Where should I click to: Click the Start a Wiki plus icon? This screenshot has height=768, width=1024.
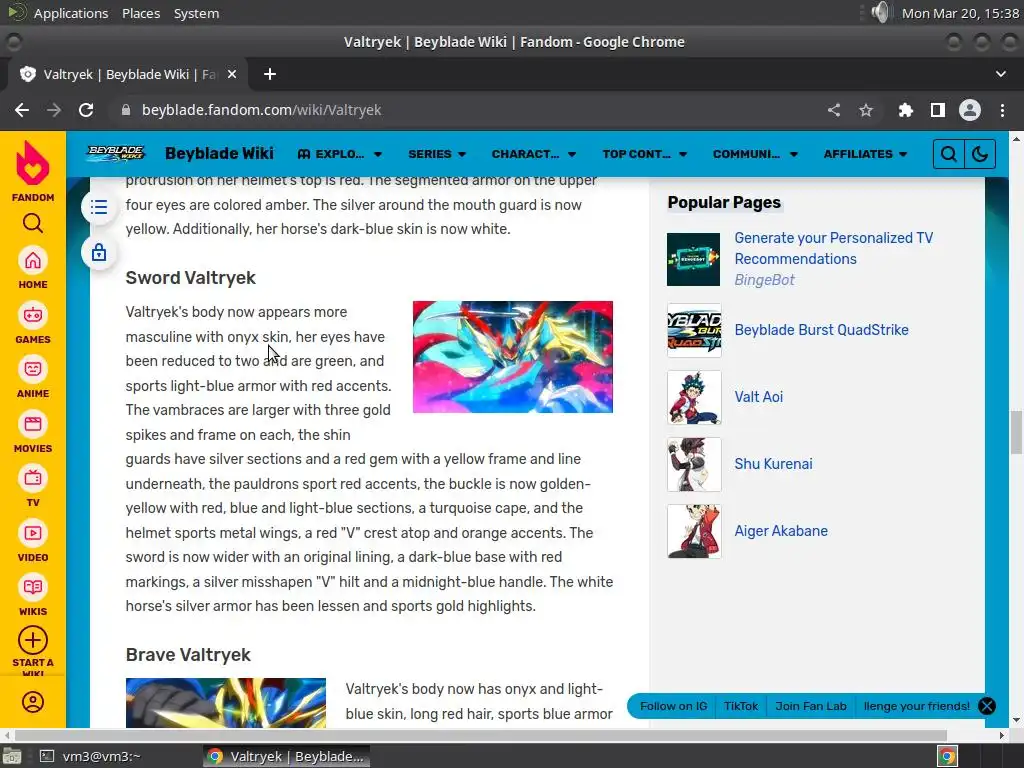[x=33, y=641]
